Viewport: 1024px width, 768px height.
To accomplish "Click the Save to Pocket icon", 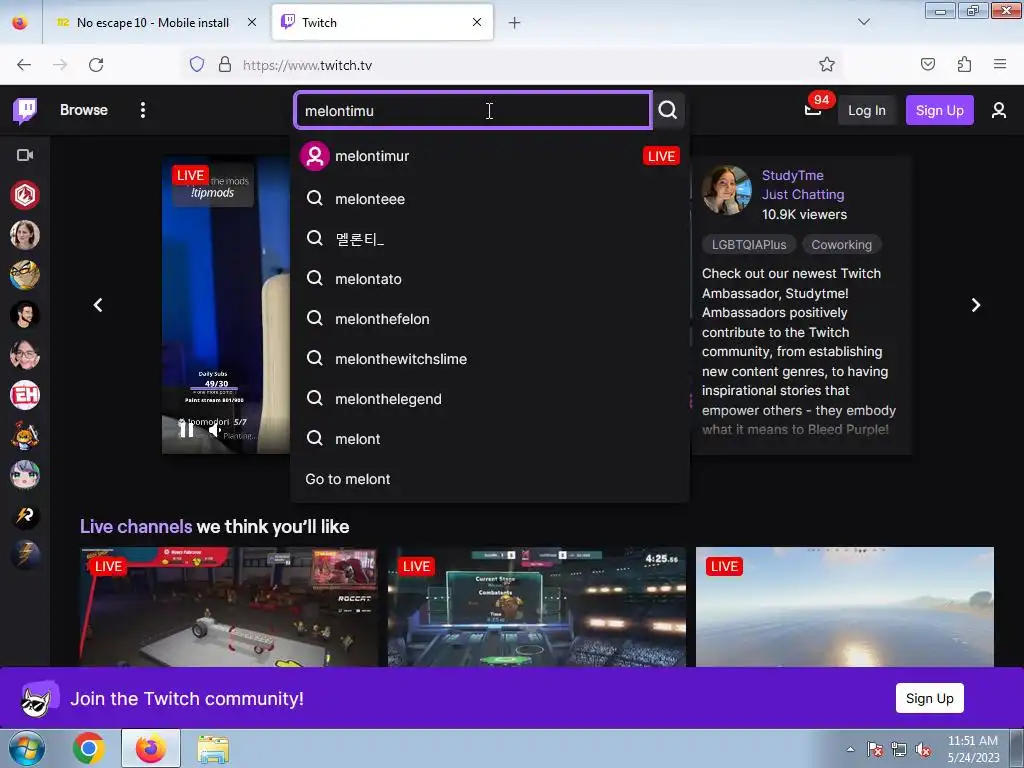I will tap(927, 64).
